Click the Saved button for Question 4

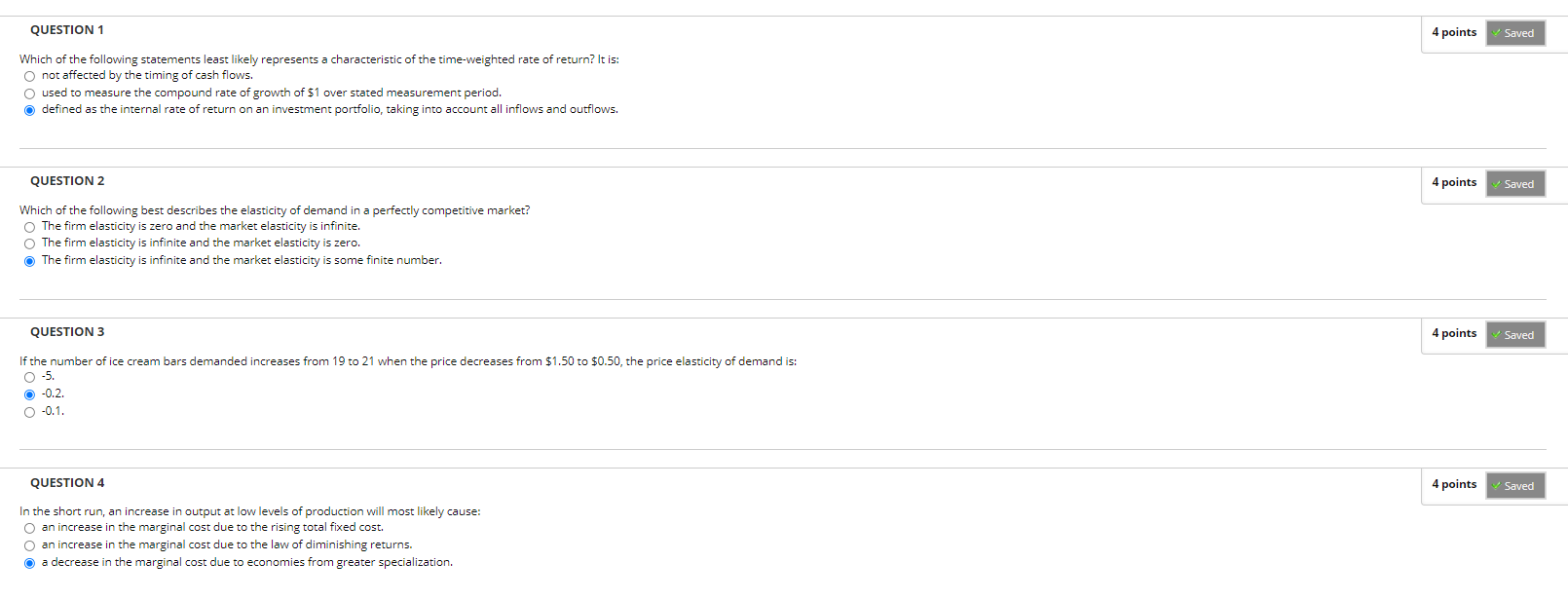coord(1515,486)
